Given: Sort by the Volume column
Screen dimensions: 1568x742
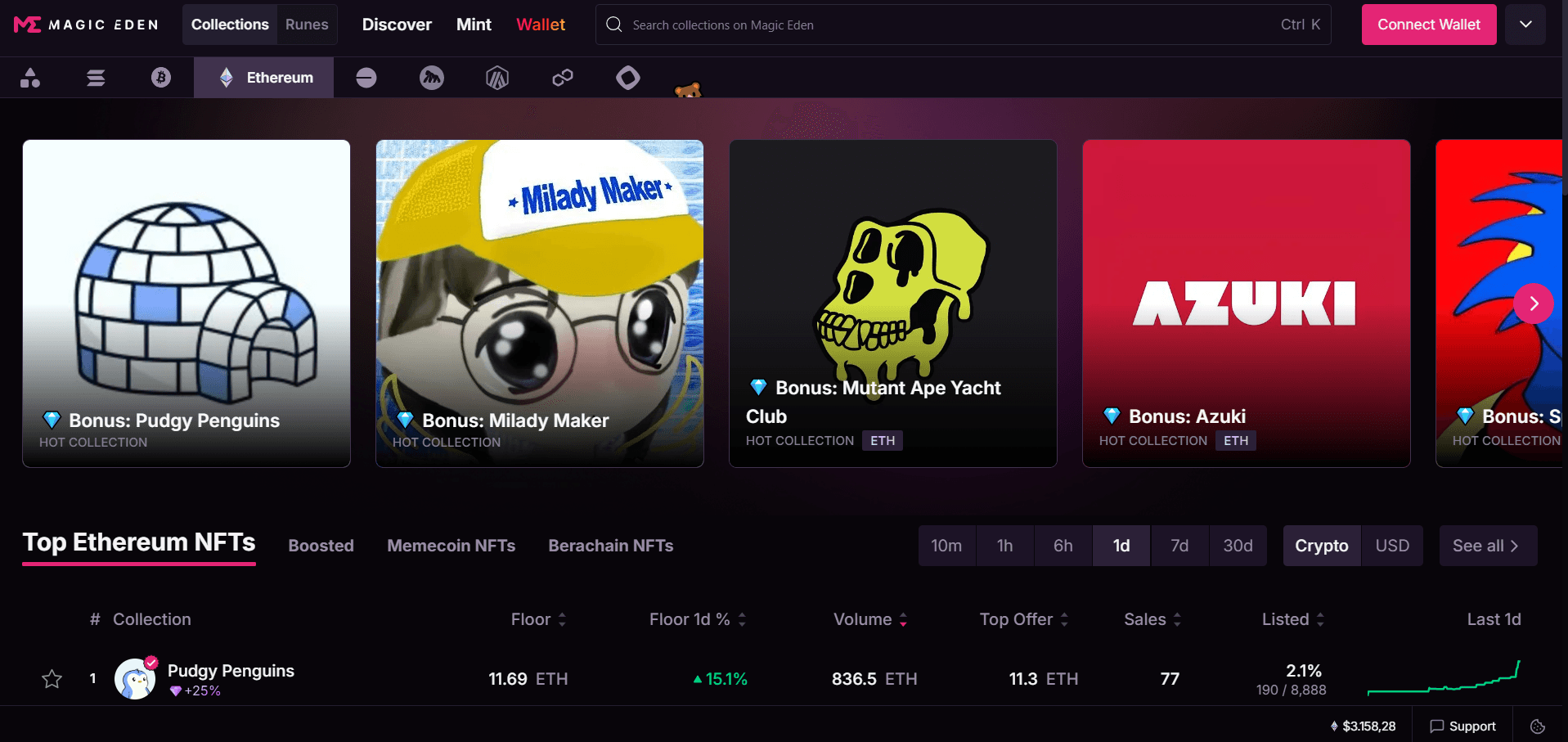Looking at the screenshot, I should point(870,619).
